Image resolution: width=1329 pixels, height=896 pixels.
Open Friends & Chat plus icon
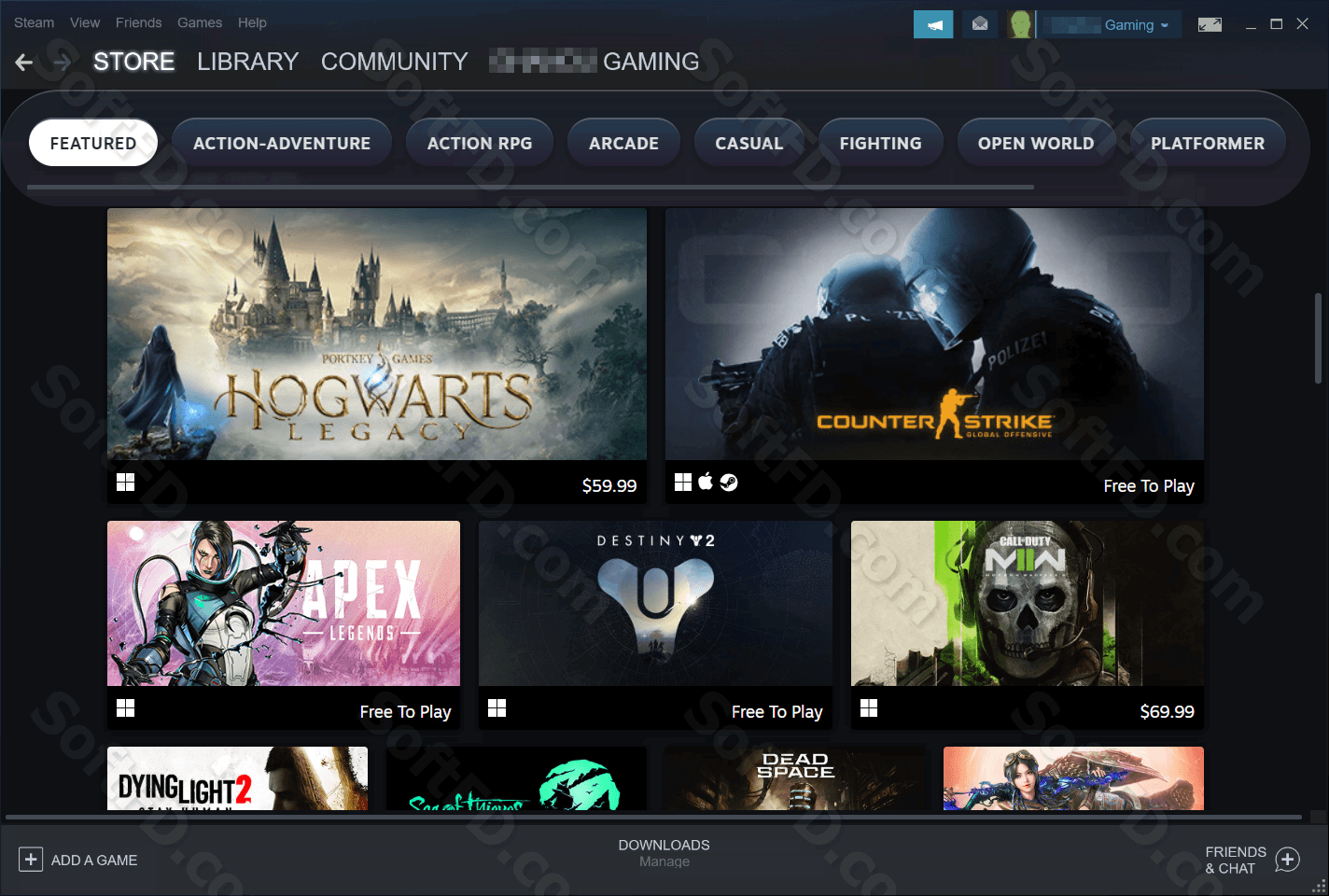point(1288,860)
